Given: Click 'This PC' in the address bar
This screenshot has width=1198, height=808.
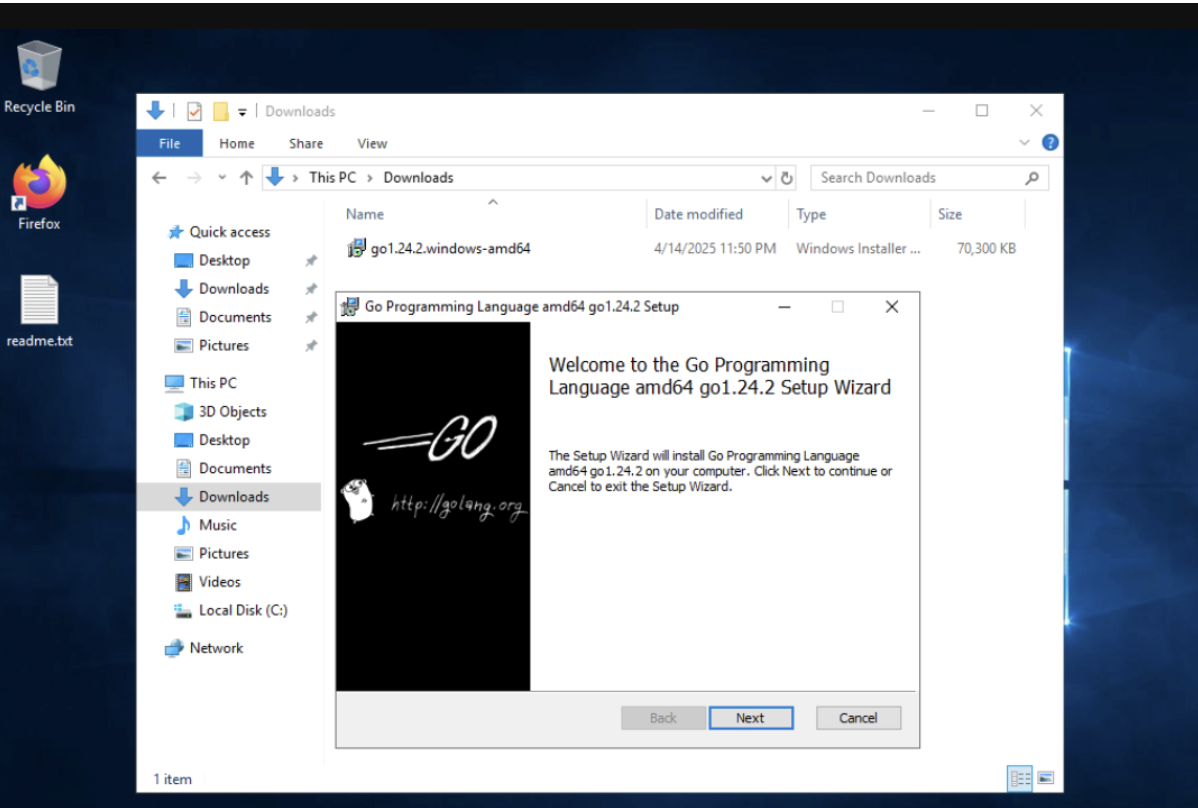Looking at the screenshot, I should (x=332, y=177).
